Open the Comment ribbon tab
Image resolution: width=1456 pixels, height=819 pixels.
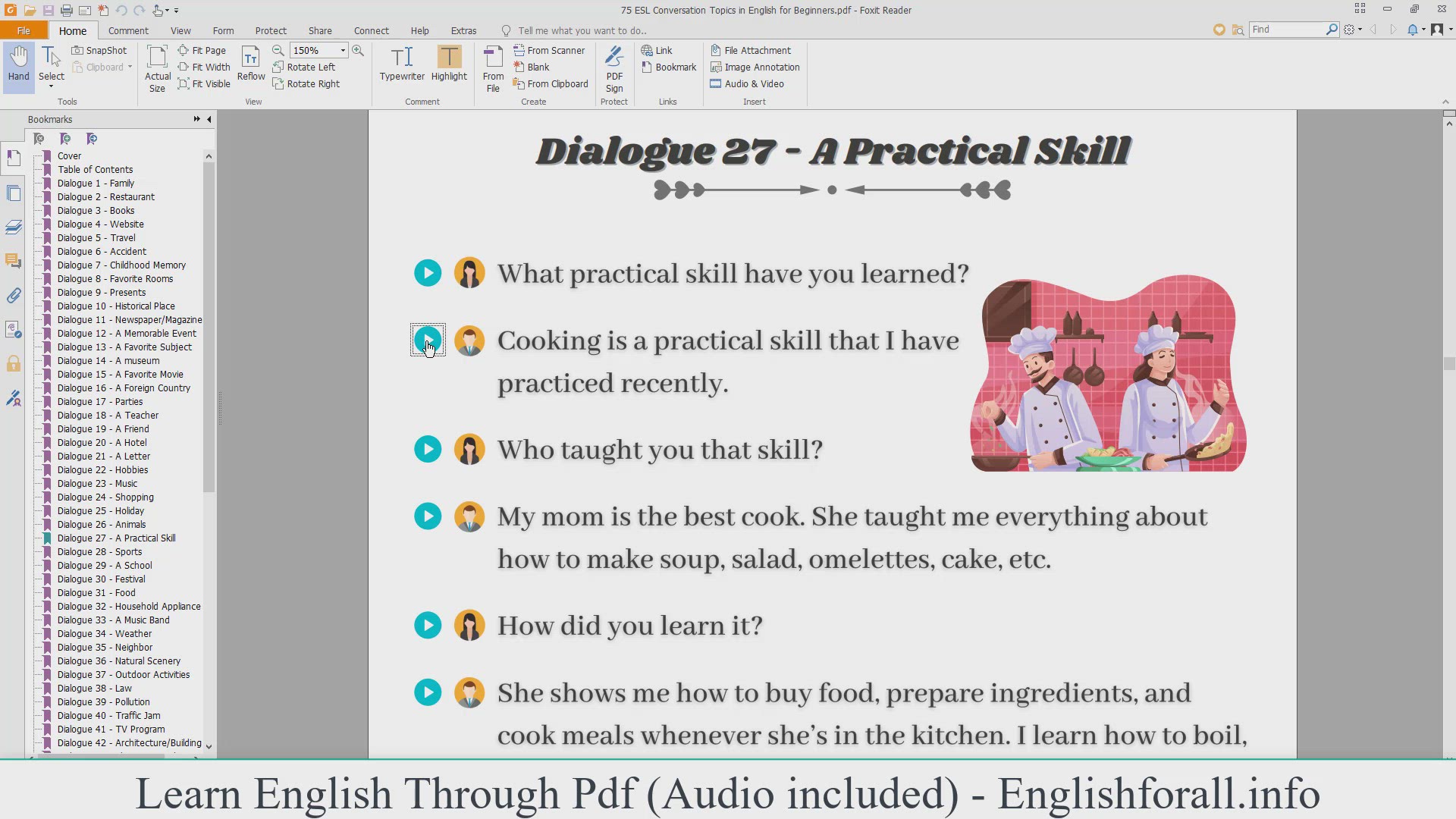[x=128, y=30]
